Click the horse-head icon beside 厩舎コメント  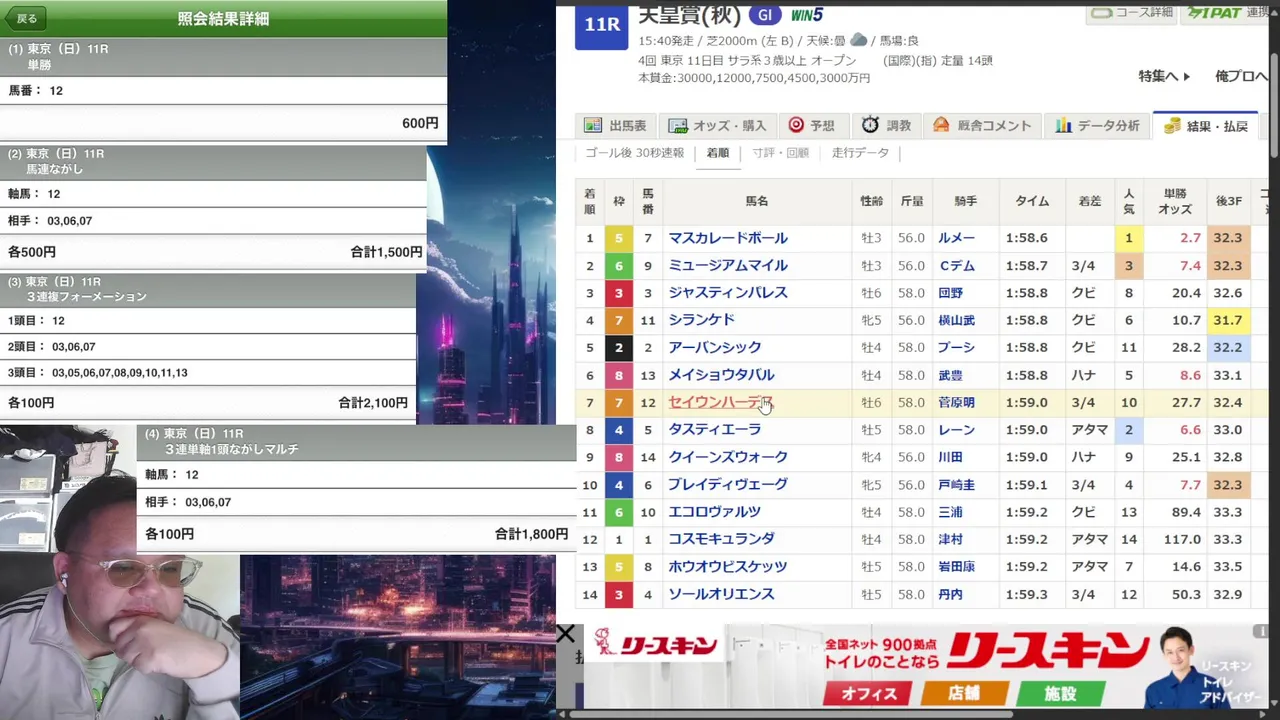click(941, 125)
